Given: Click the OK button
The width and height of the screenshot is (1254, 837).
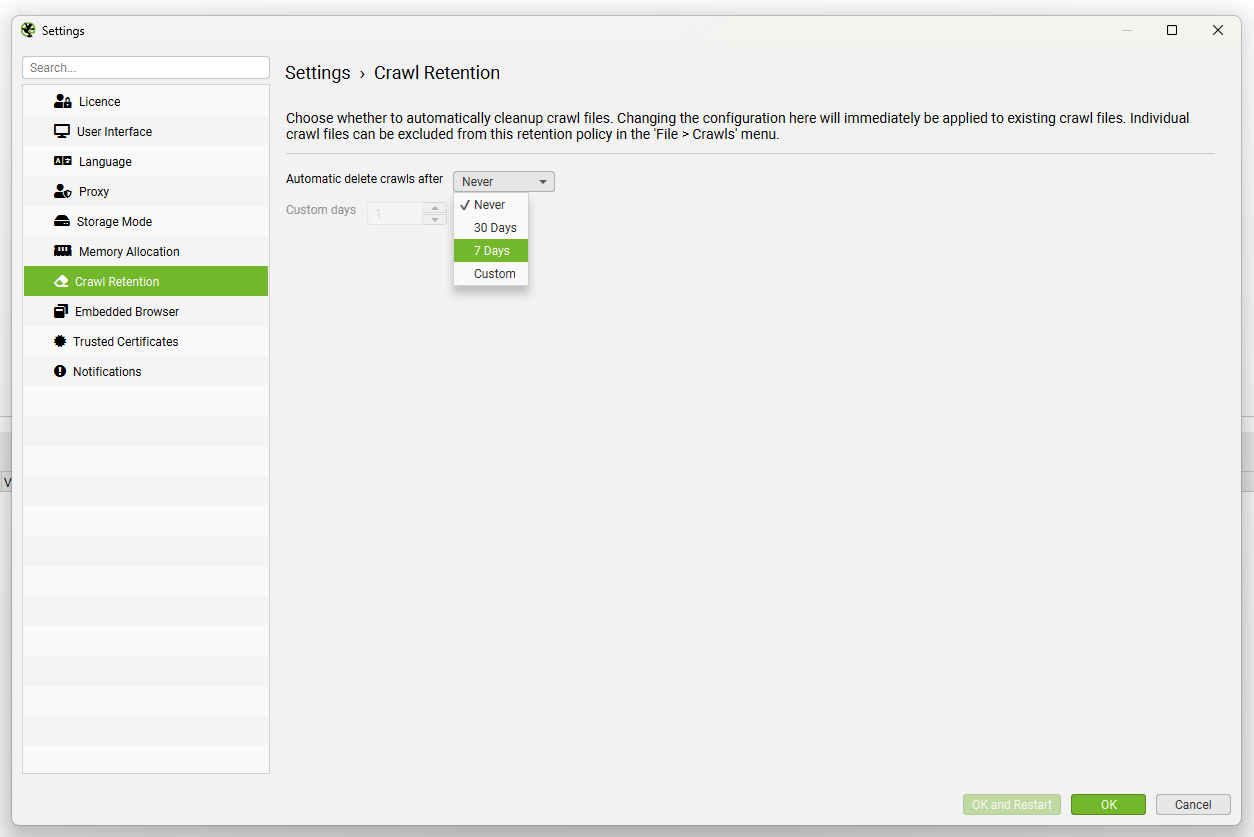Looking at the screenshot, I should pos(1108,804).
